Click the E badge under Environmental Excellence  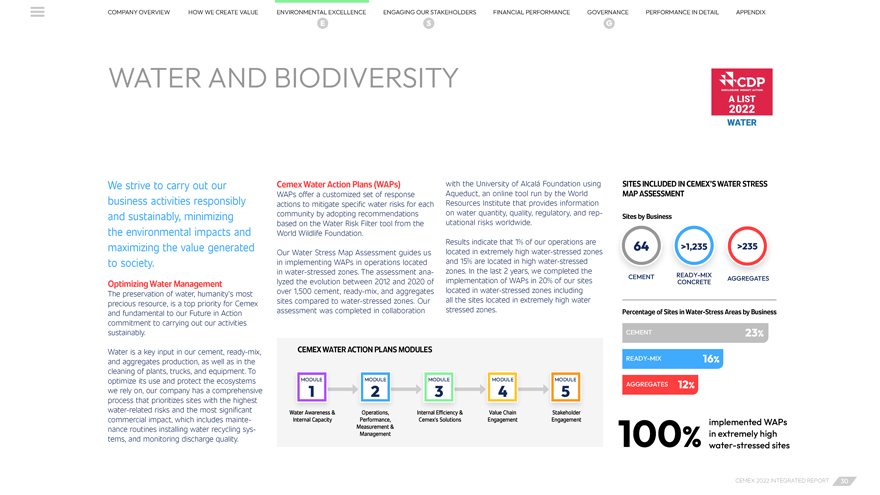click(322, 24)
